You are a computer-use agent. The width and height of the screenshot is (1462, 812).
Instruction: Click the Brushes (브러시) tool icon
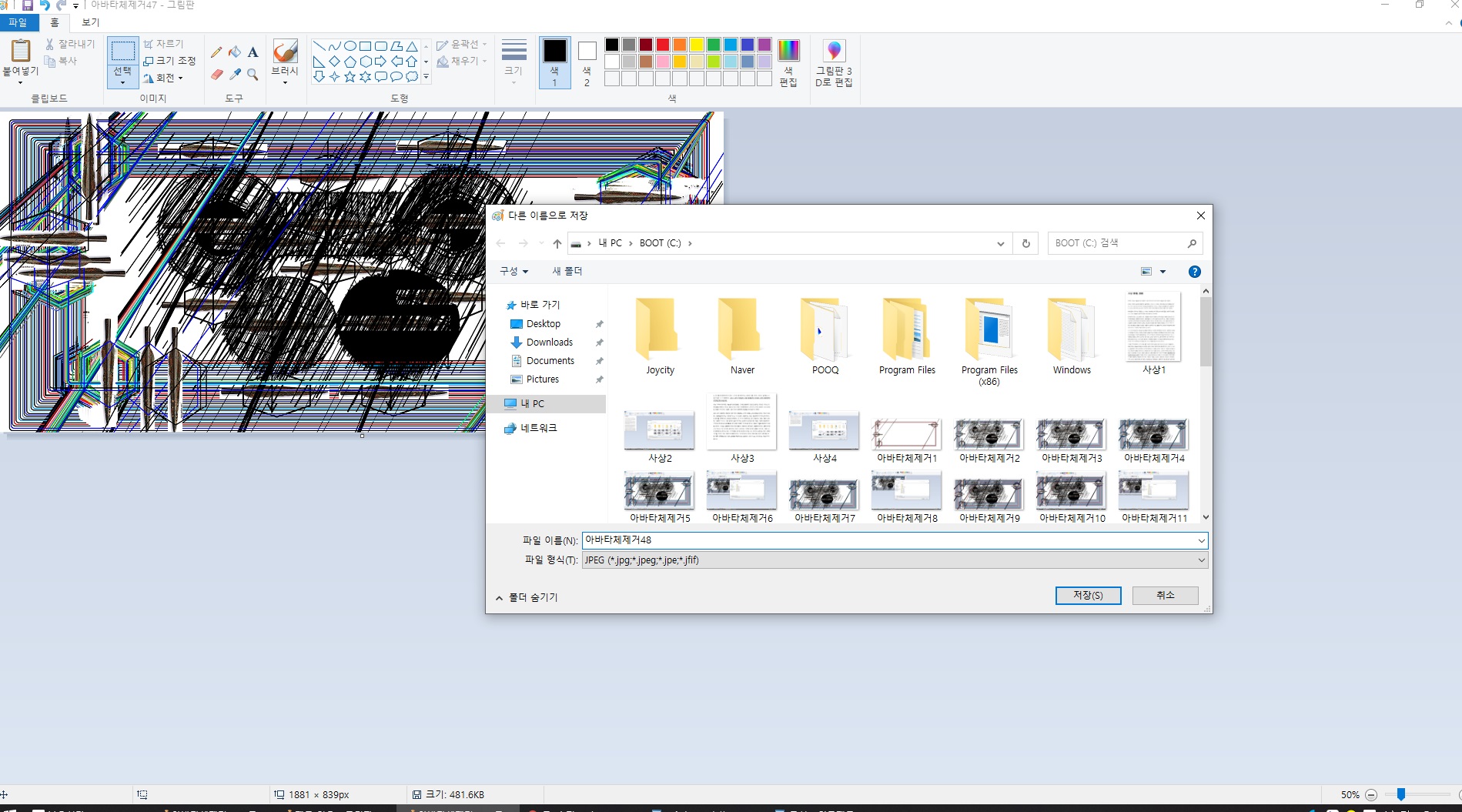[285, 52]
